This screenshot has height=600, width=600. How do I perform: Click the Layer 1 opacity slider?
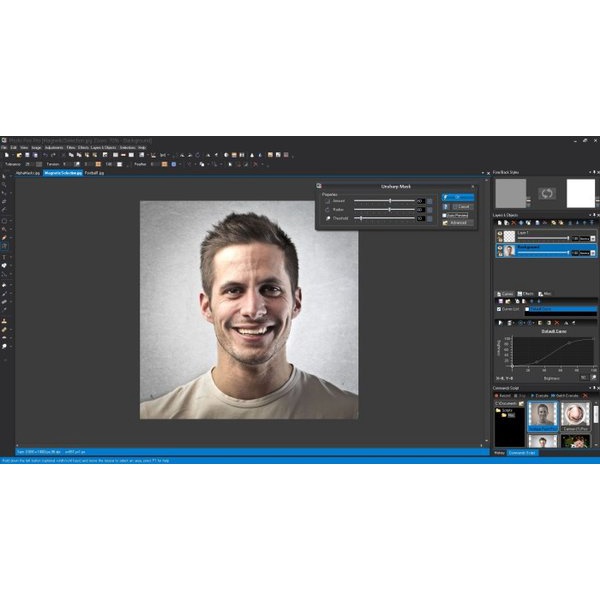543,238
